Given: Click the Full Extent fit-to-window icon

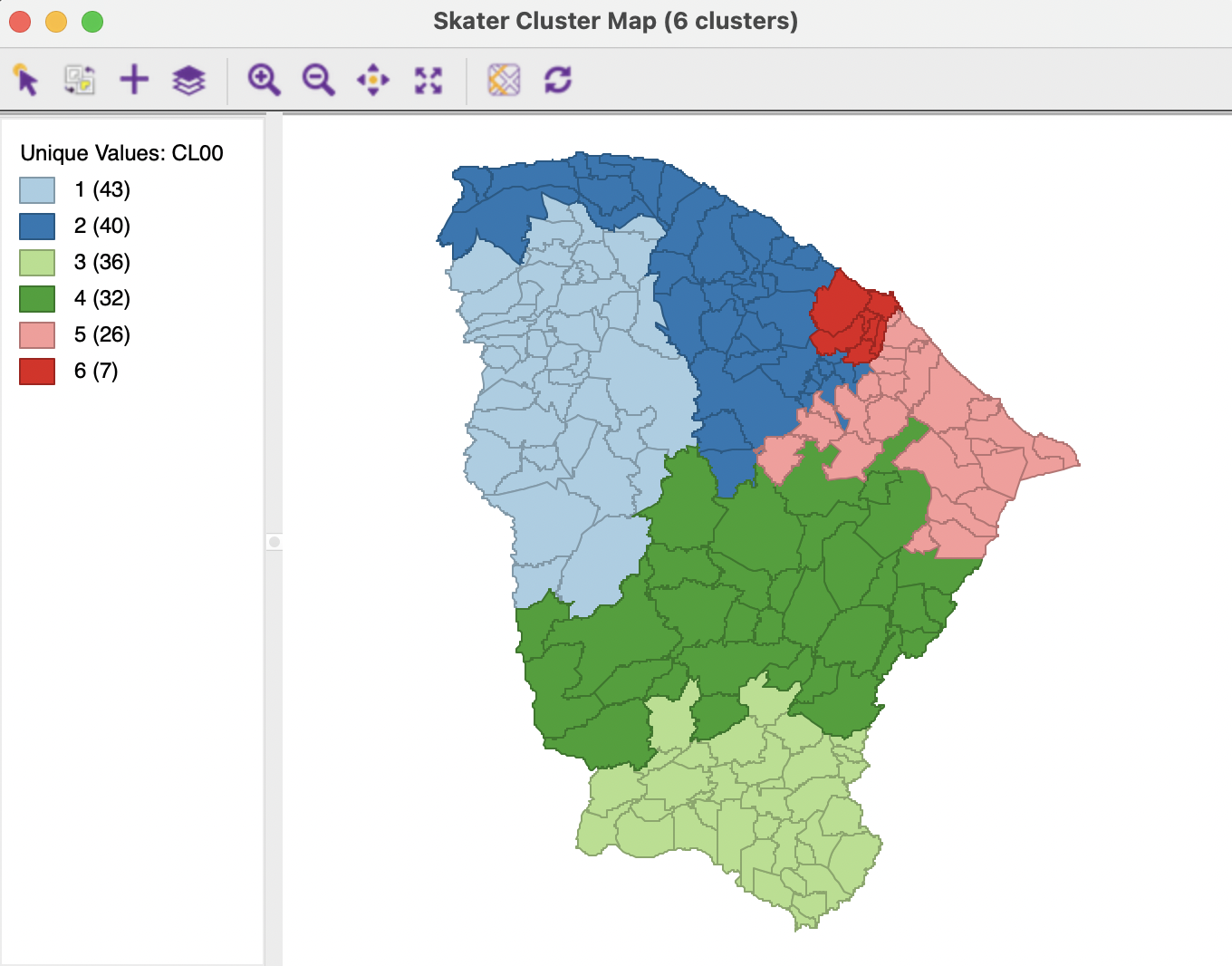Looking at the screenshot, I should point(428,80).
